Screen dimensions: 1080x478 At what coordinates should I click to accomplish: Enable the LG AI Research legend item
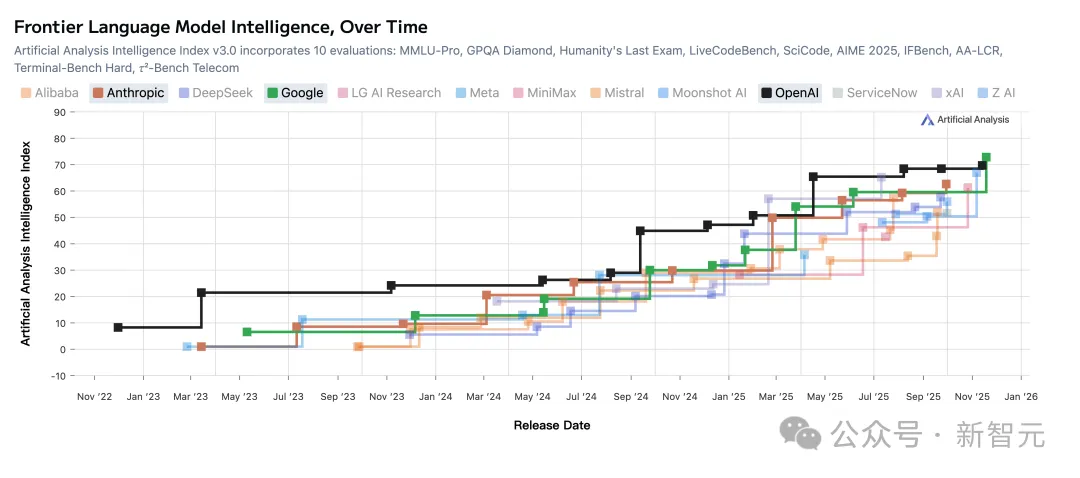[x=390, y=93]
